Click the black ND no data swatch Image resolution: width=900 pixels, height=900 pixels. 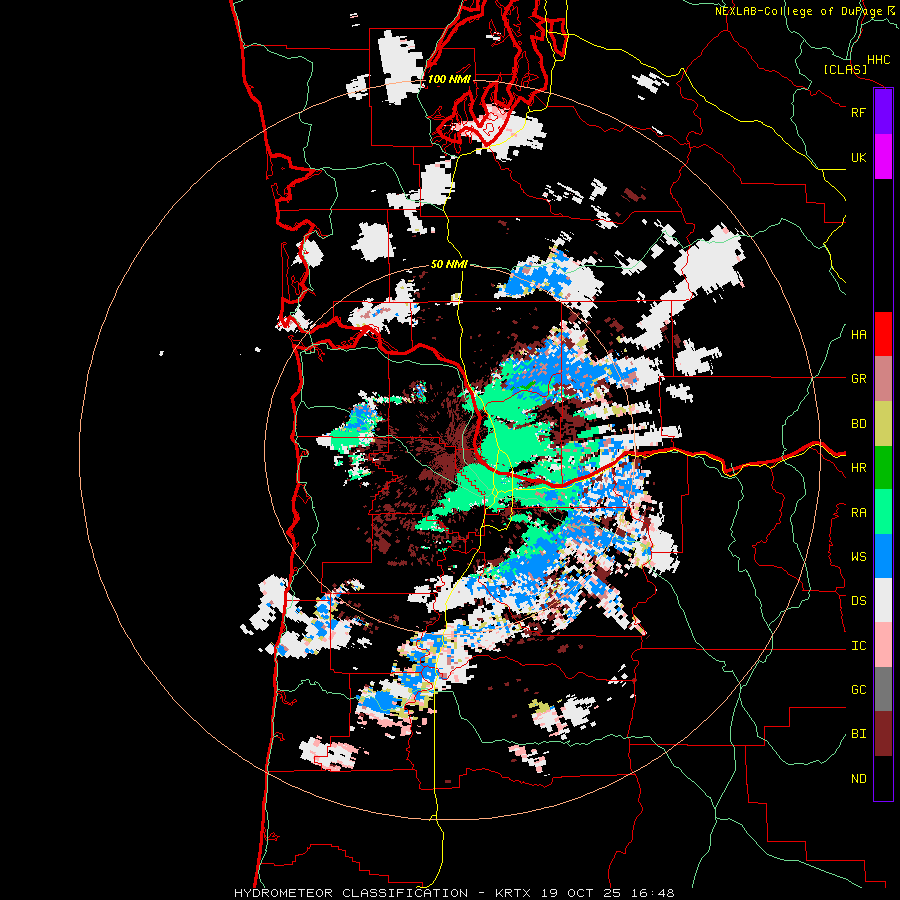click(883, 778)
